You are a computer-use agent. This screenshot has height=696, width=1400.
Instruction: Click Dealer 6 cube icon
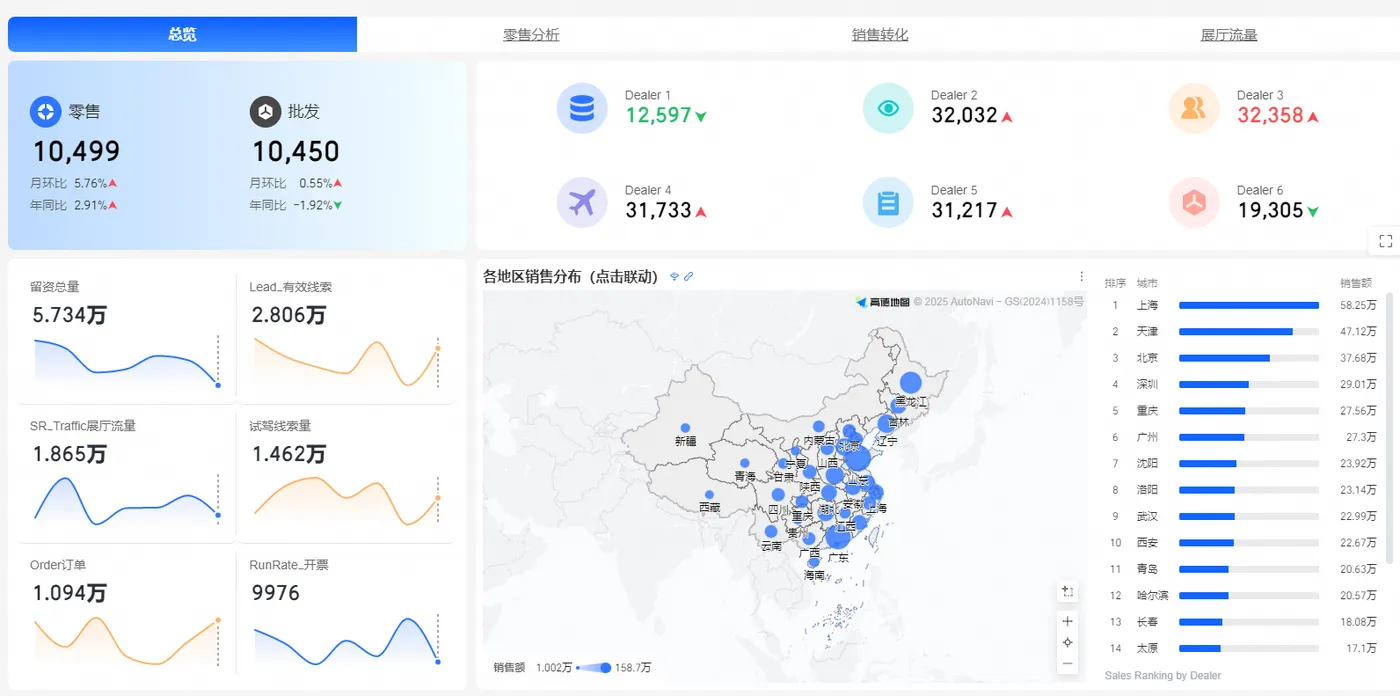coord(1194,203)
